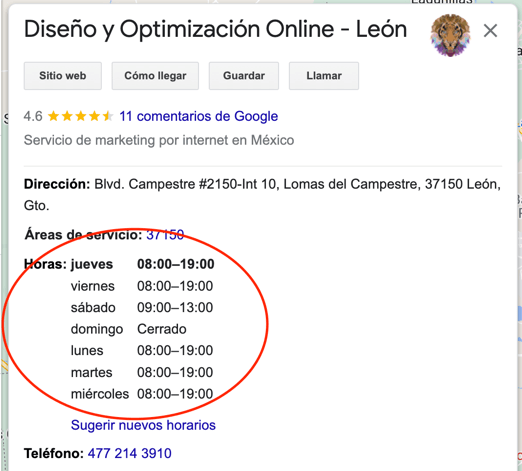Select the lunes hours row
522x471 pixels.
click(142, 351)
